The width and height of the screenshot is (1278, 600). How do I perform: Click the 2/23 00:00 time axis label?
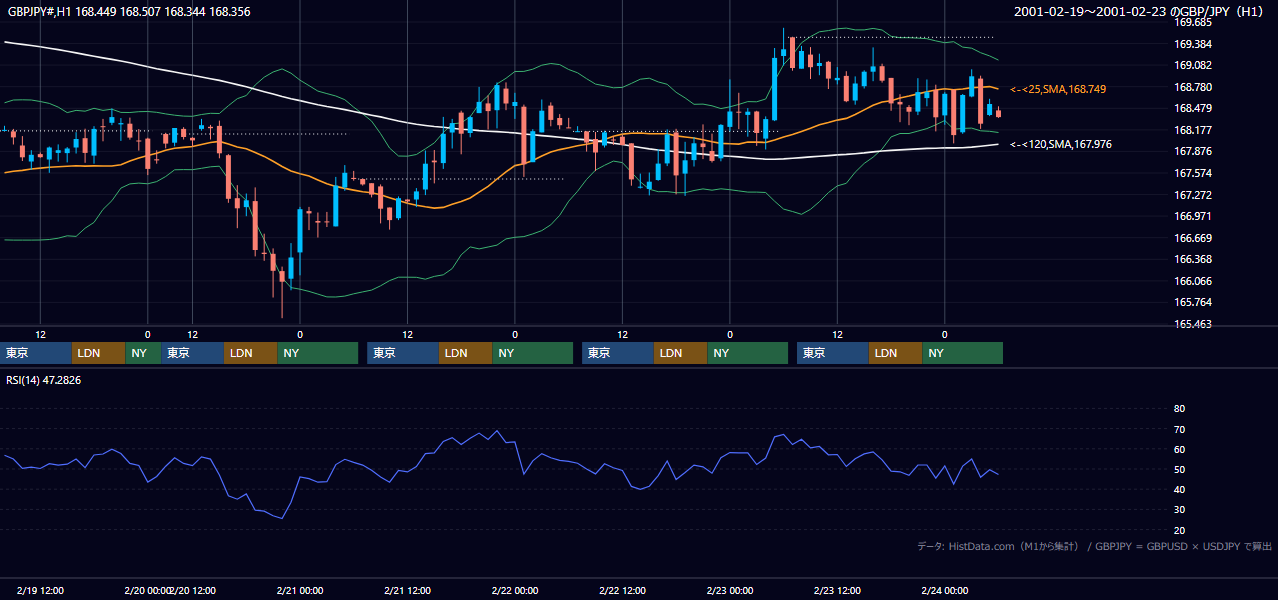click(x=730, y=590)
